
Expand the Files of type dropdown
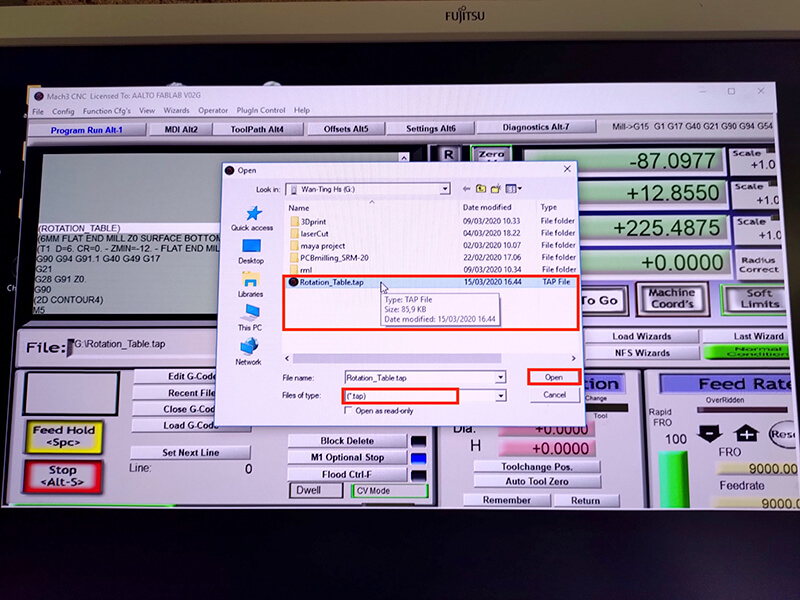[499, 396]
